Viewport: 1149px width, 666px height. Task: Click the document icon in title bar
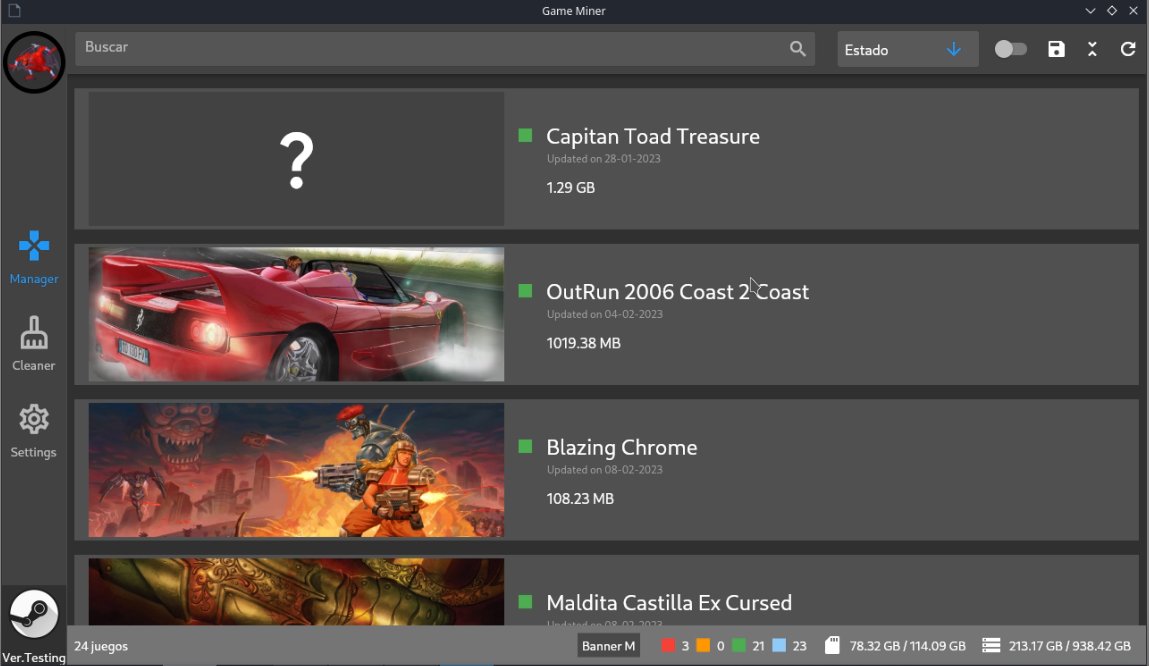14,10
